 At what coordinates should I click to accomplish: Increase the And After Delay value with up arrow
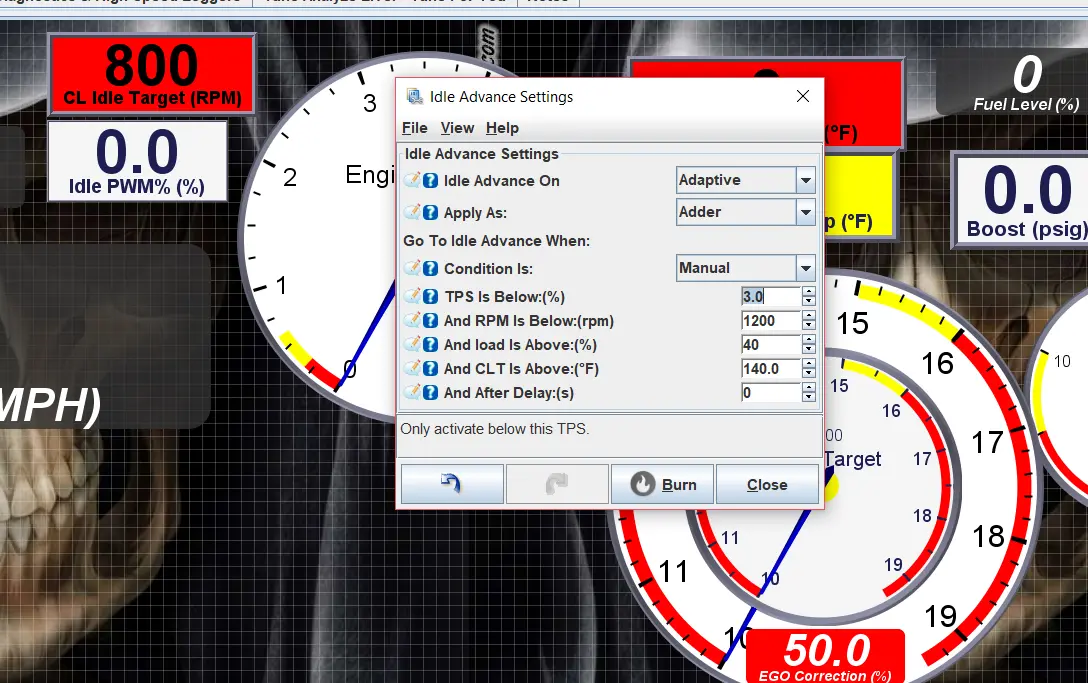click(x=808, y=388)
